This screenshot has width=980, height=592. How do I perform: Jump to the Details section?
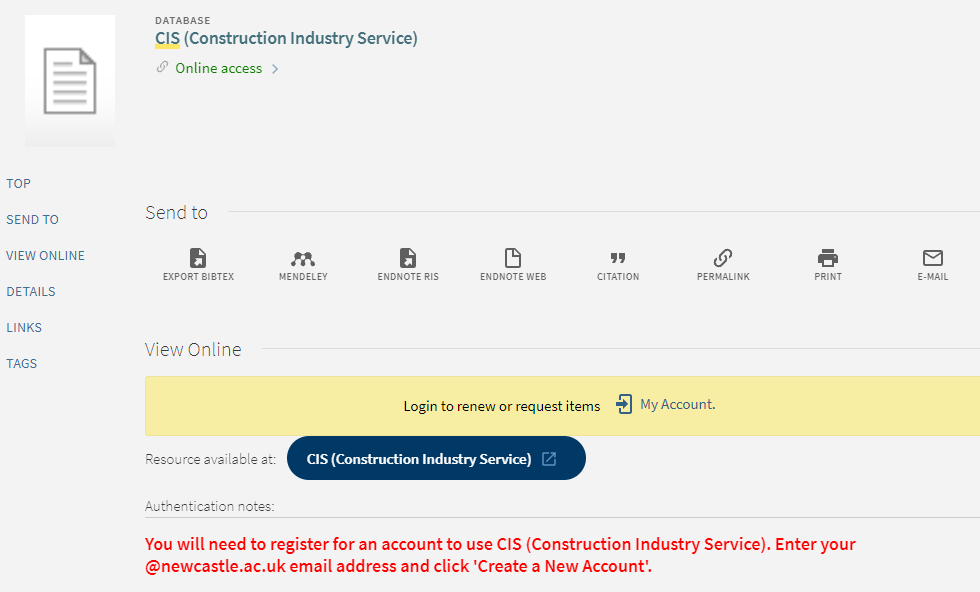pos(31,292)
